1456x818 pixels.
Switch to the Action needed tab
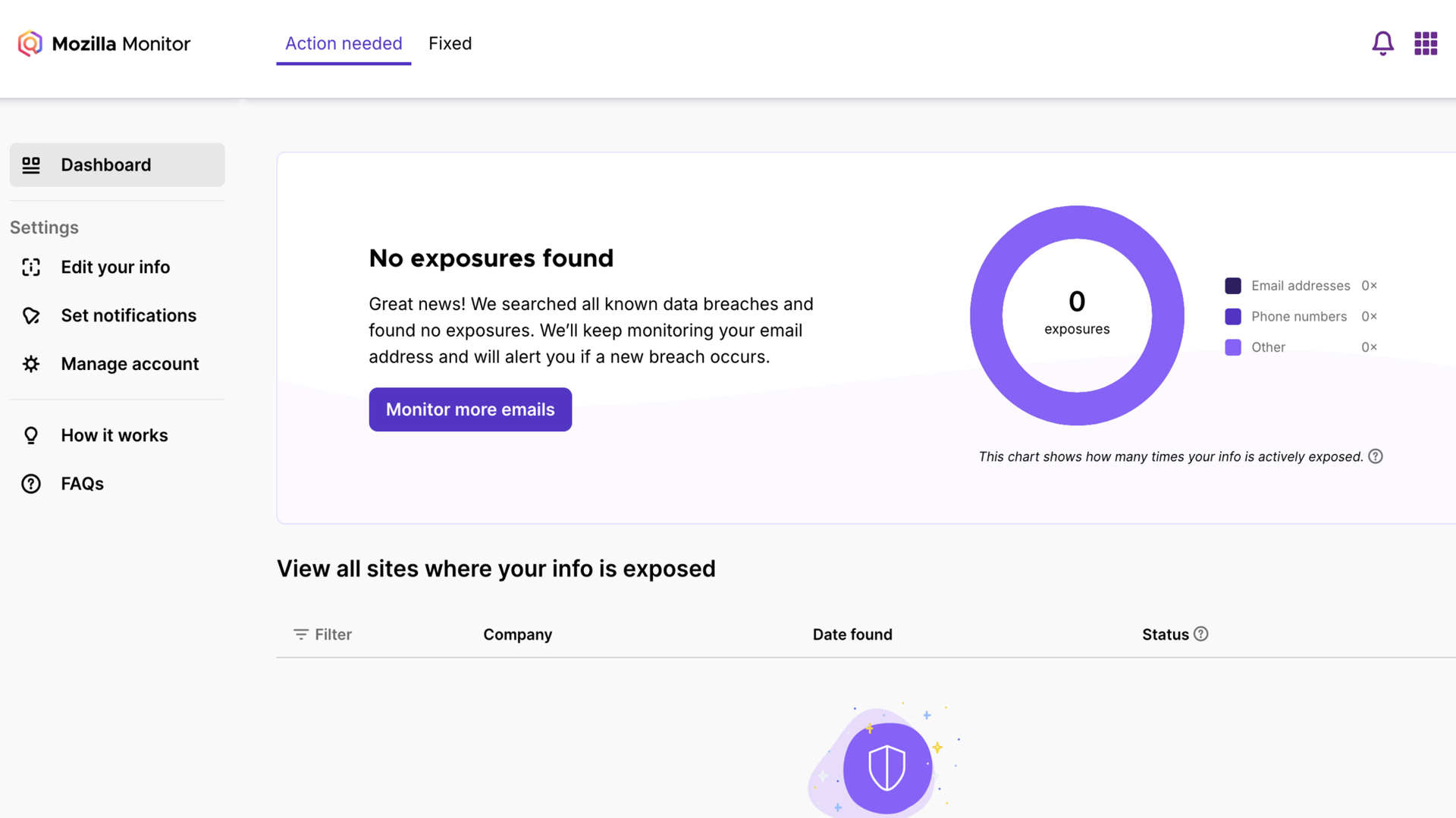click(x=344, y=43)
